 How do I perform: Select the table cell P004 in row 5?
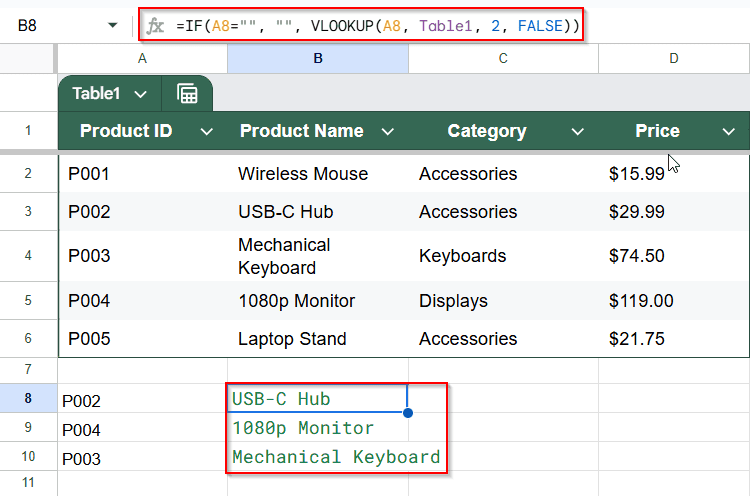[143, 300]
